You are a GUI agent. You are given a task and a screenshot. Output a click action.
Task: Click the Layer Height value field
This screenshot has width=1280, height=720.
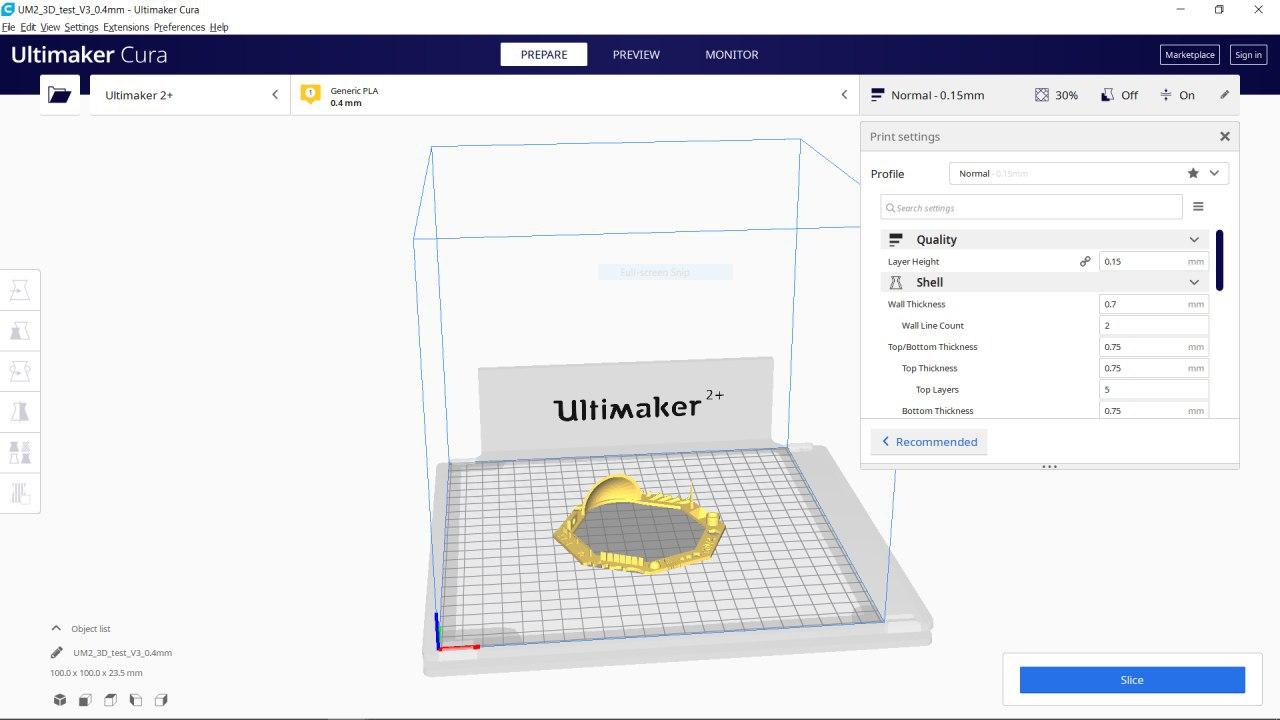[1153, 261]
